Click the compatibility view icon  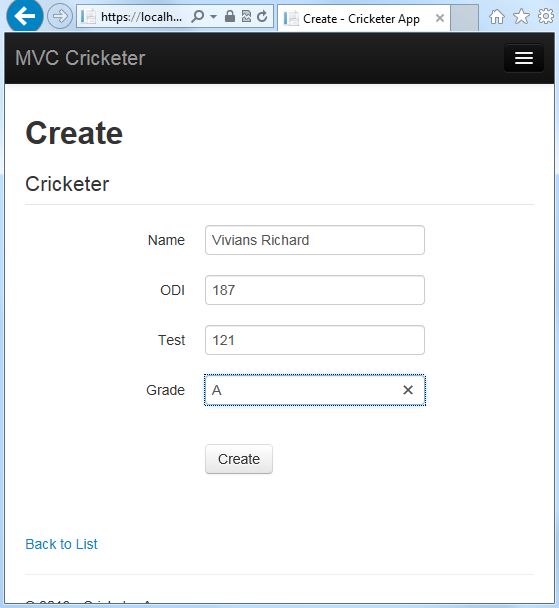click(x=246, y=16)
